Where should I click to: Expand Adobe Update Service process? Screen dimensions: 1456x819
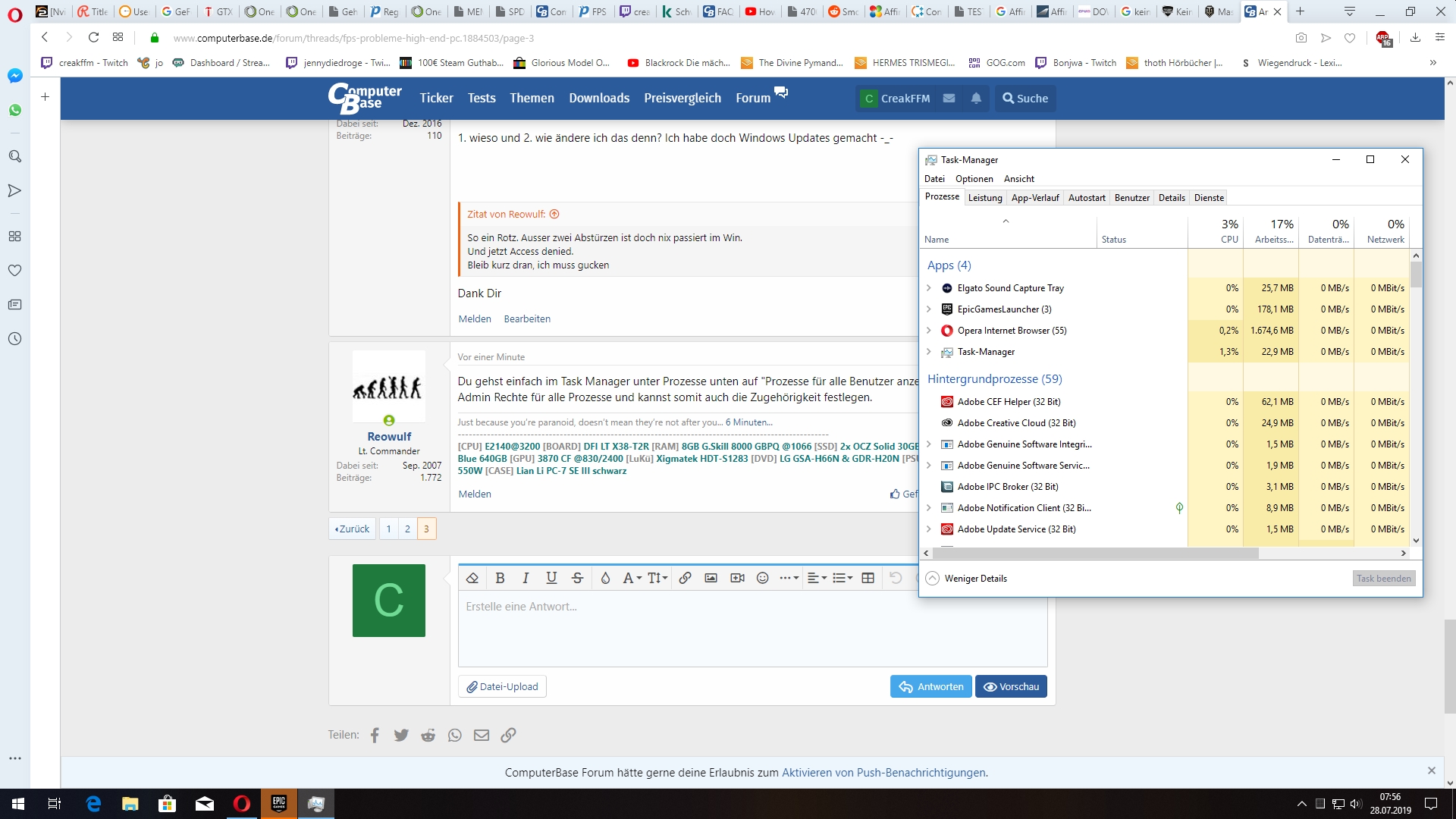coord(929,529)
